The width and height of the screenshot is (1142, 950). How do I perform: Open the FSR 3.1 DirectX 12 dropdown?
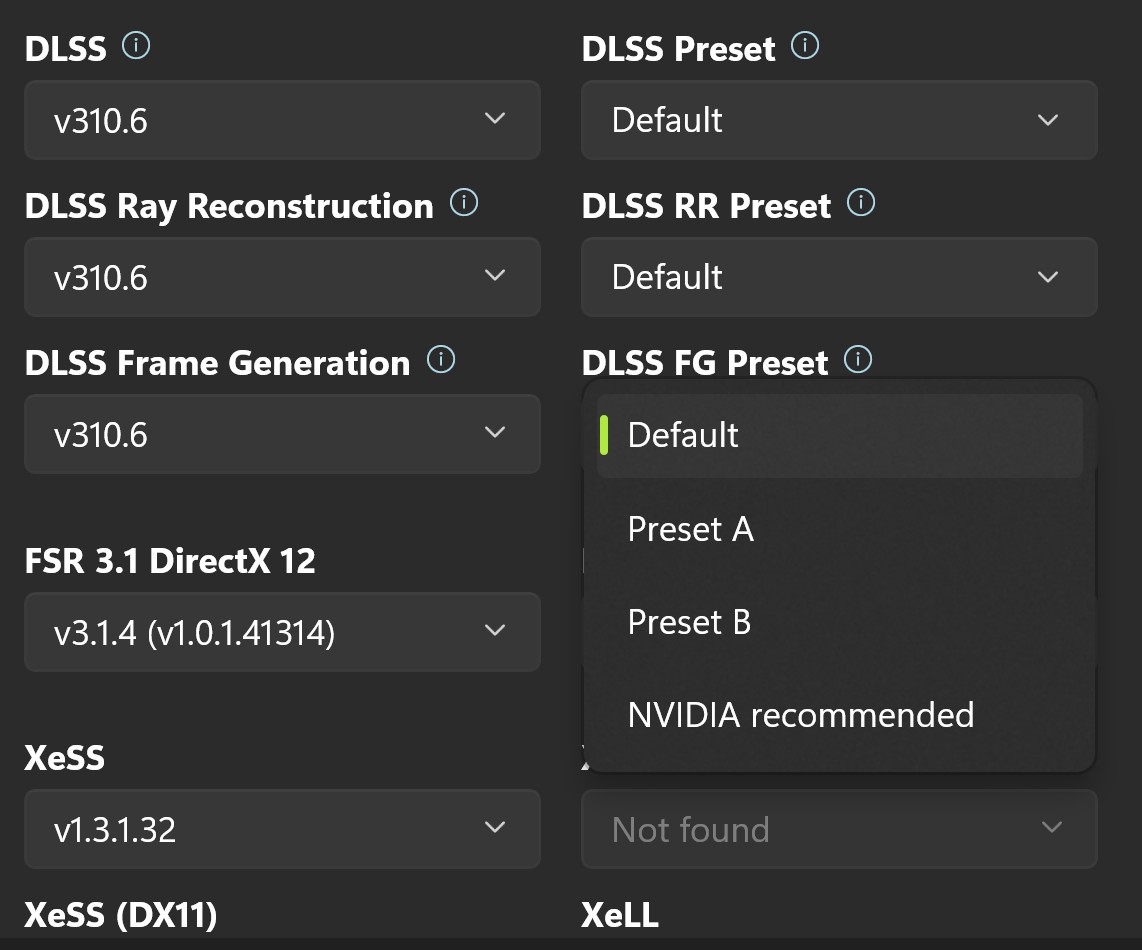pyautogui.click(x=283, y=632)
